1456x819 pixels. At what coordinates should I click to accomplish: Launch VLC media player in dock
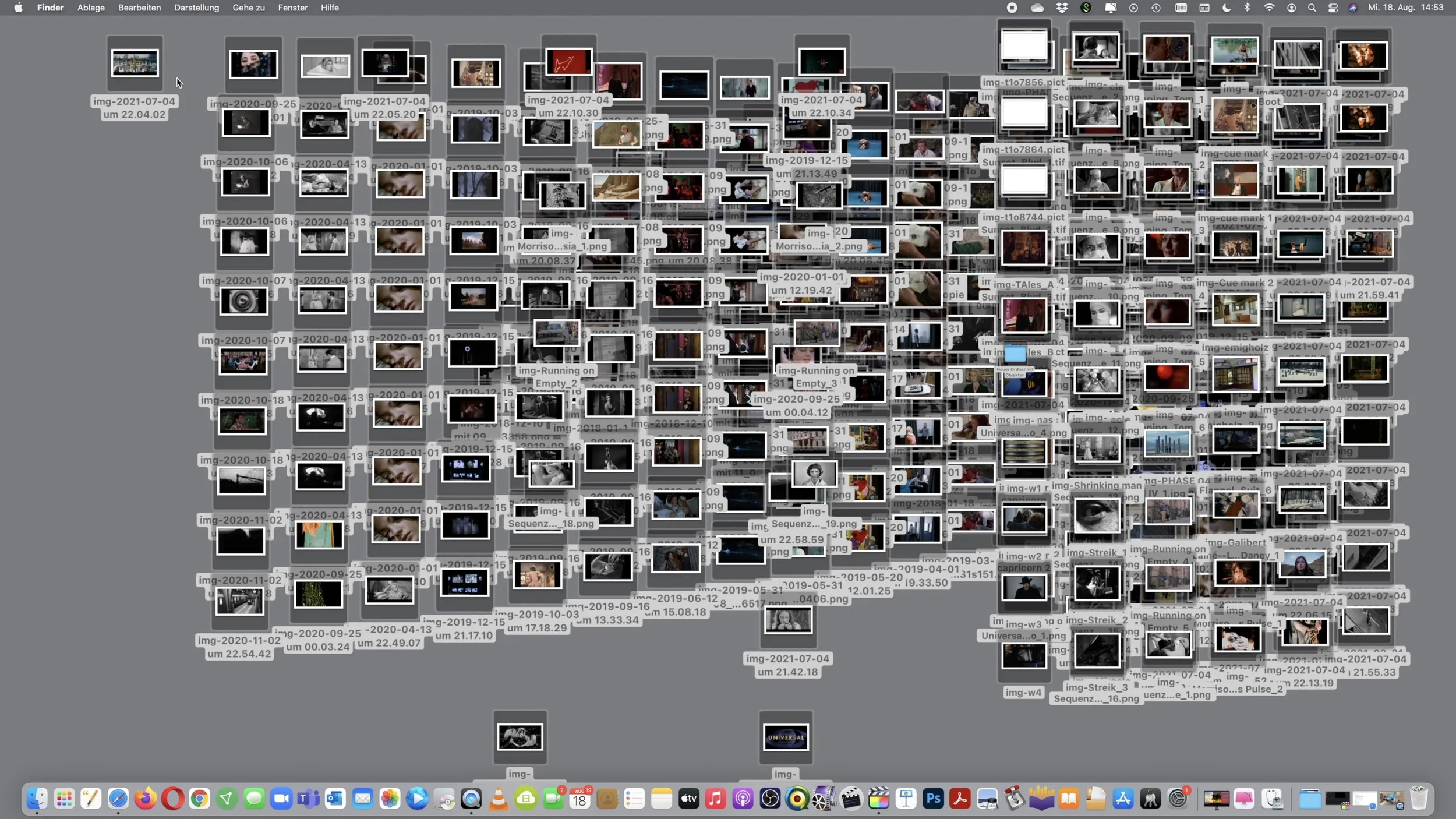pyautogui.click(x=499, y=799)
